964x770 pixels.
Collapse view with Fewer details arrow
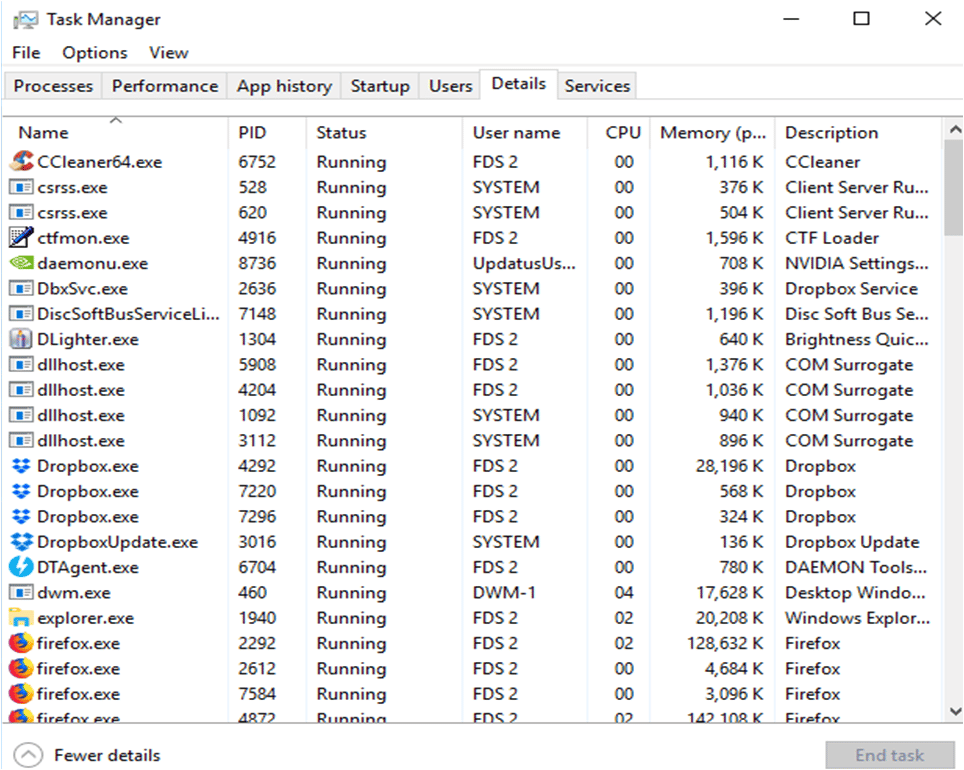(28, 755)
